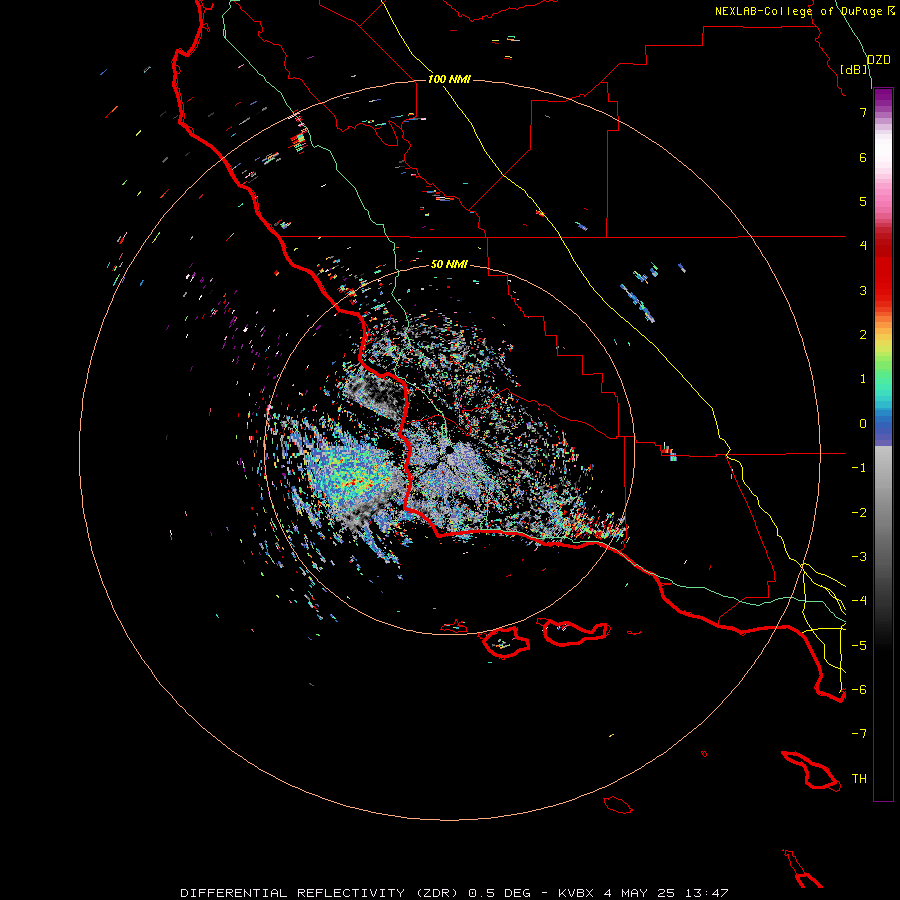
Task: Click the 3 value on the color scale
Action: [863, 290]
